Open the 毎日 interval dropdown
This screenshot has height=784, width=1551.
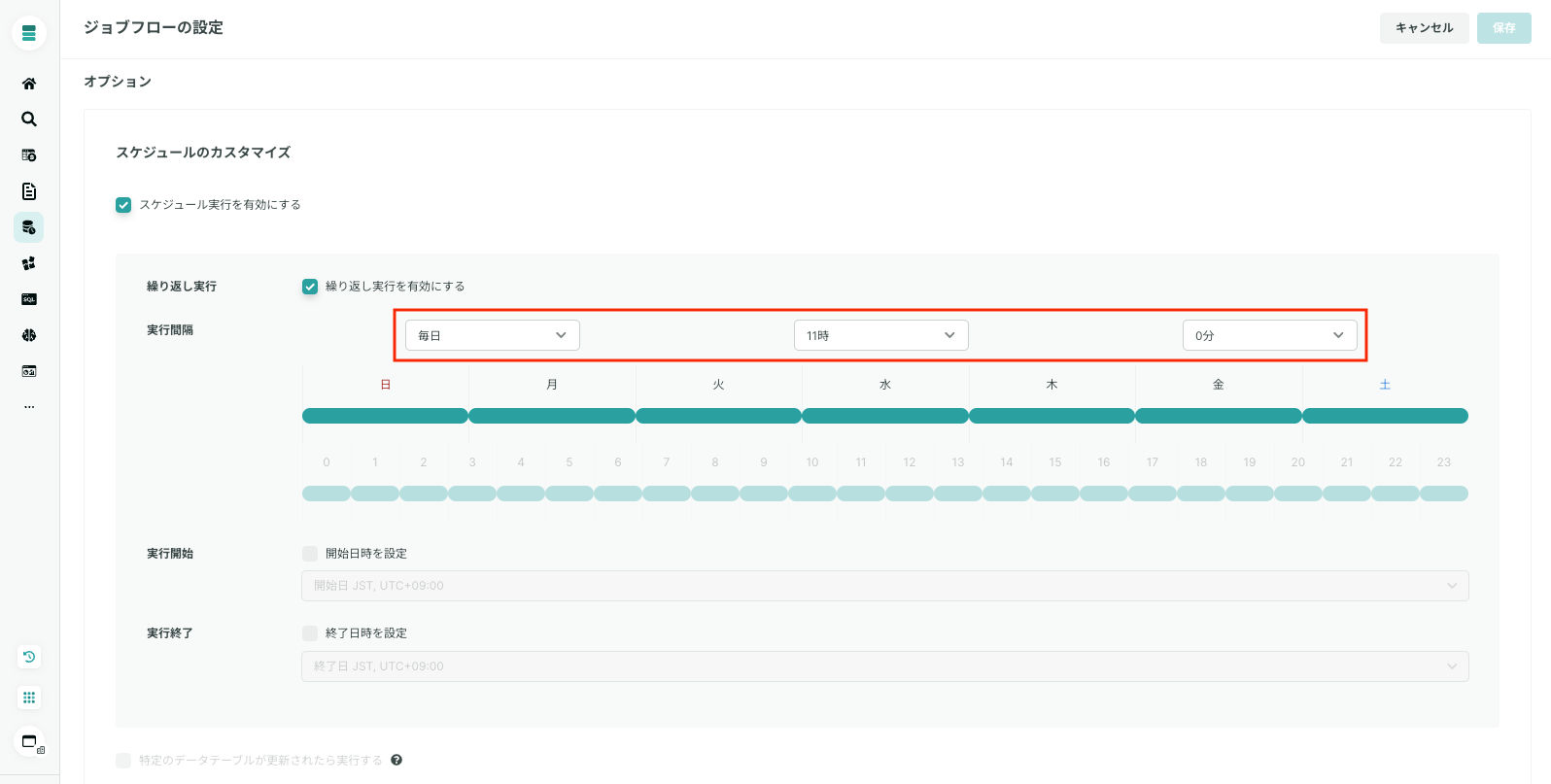pos(493,335)
